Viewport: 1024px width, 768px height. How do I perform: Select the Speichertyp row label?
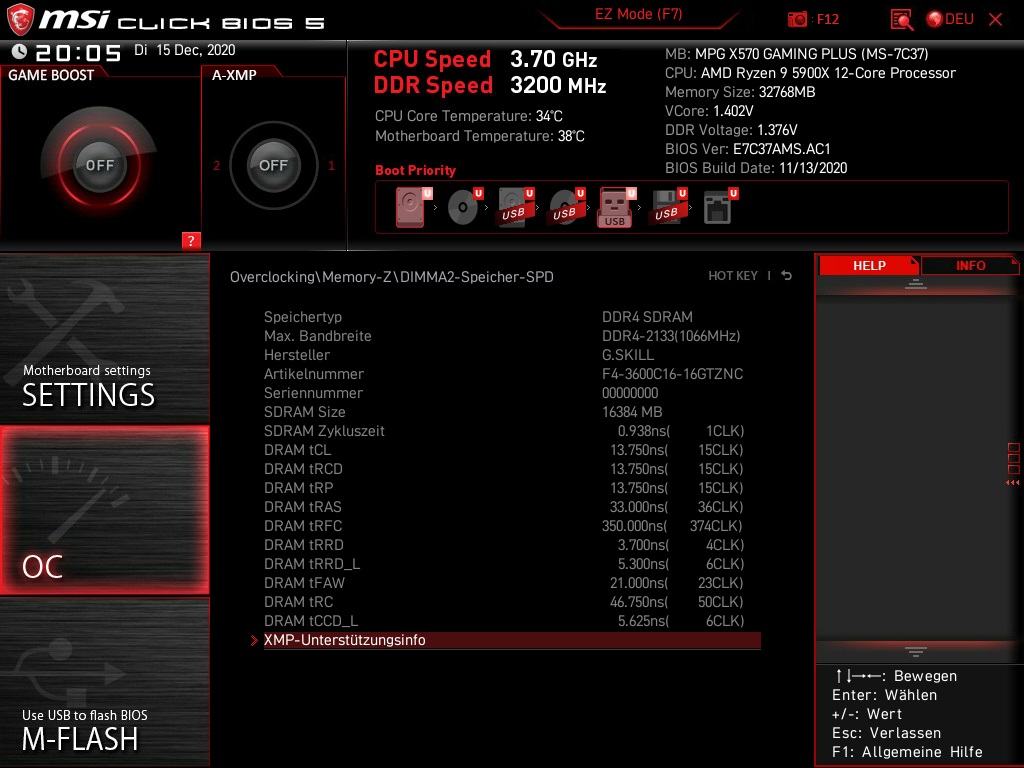[303, 317]
